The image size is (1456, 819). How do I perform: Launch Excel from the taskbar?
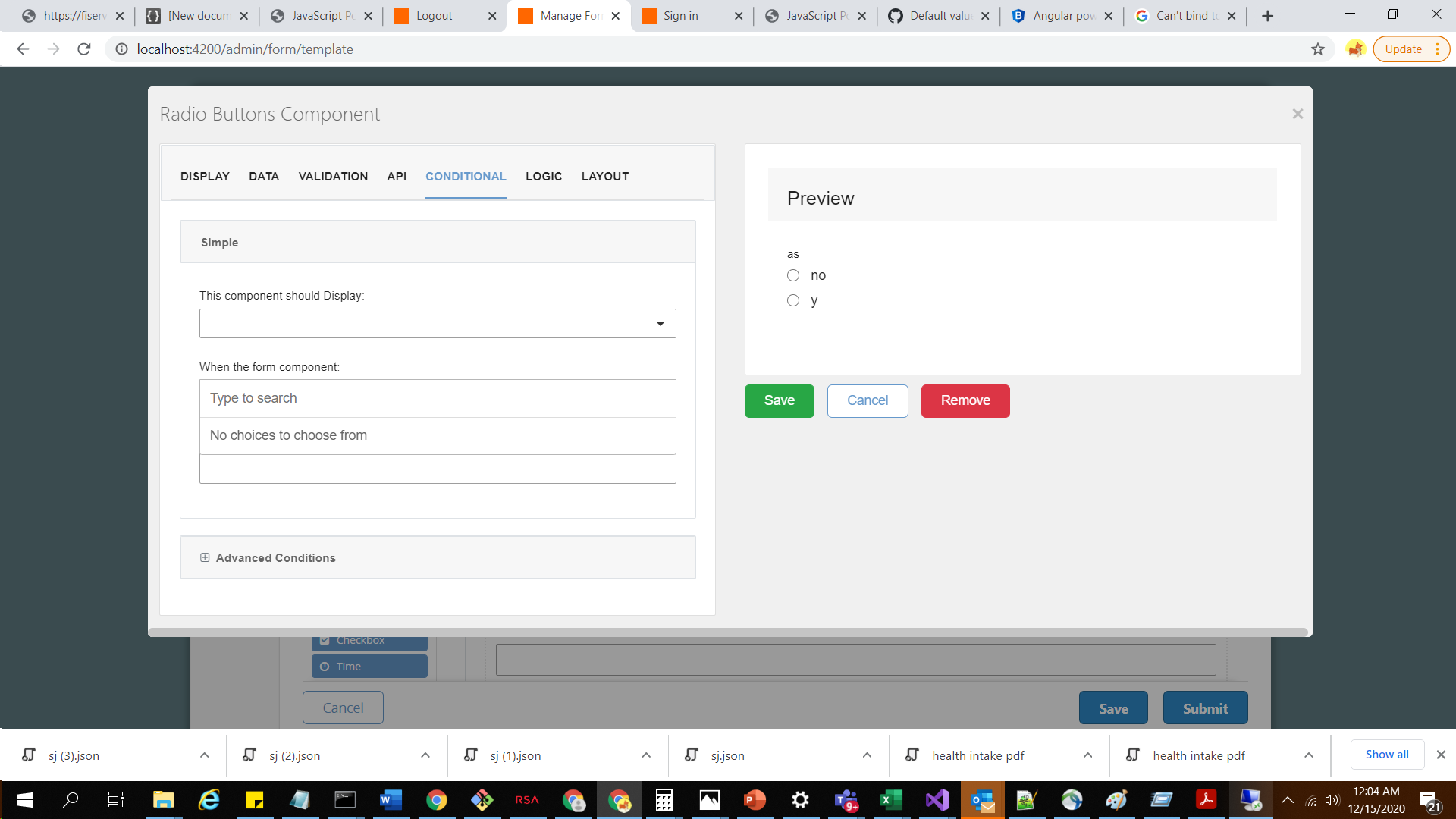click(891, 800)
